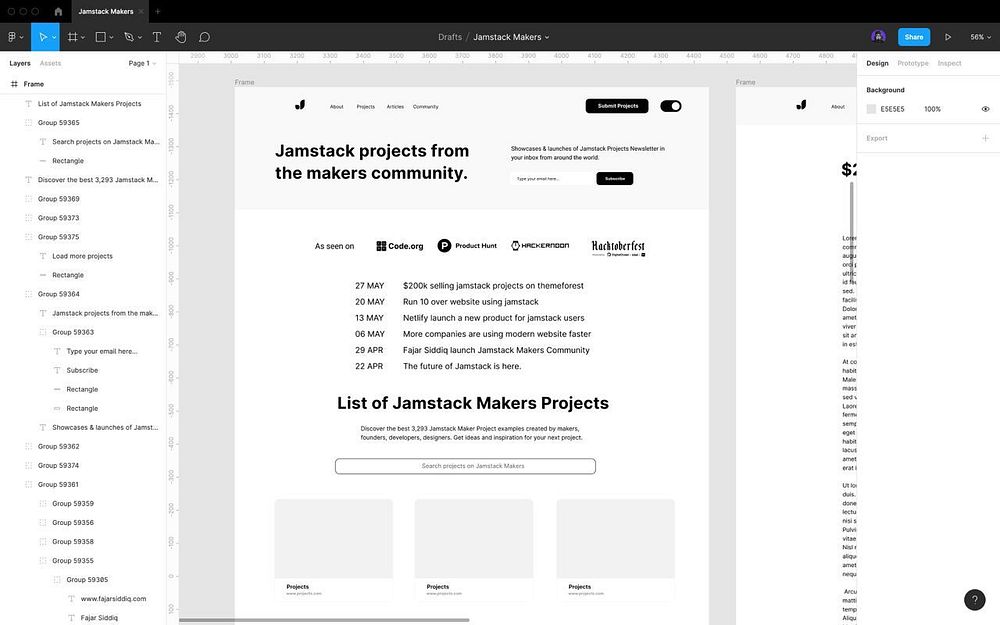Screen dimensions: 1000x625
Task: Click the background color swatch E5E5E5
Action: 871,109
